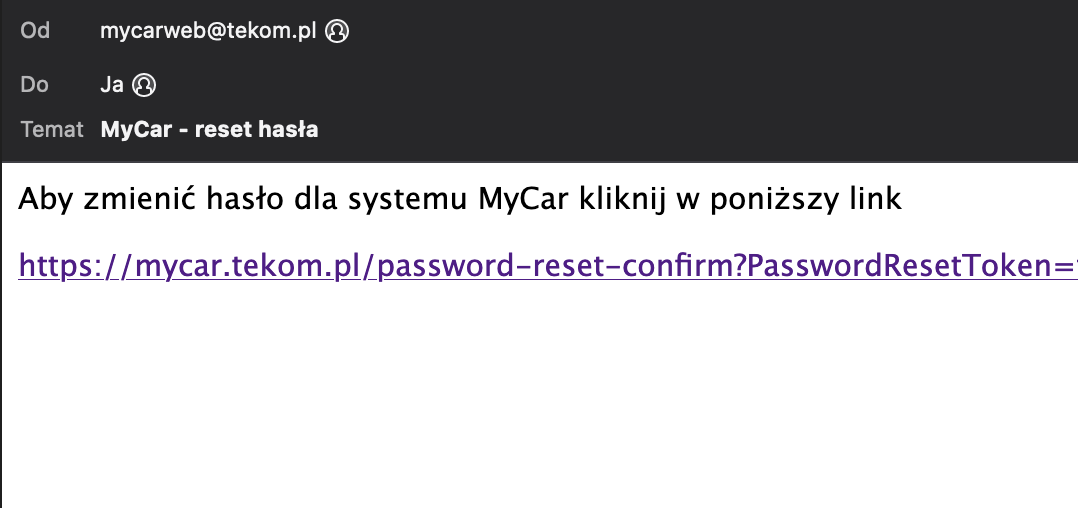Open the mycar.tekom.pl password reset link
This screenshot has width=1078, height=508.
click(547, 266)
